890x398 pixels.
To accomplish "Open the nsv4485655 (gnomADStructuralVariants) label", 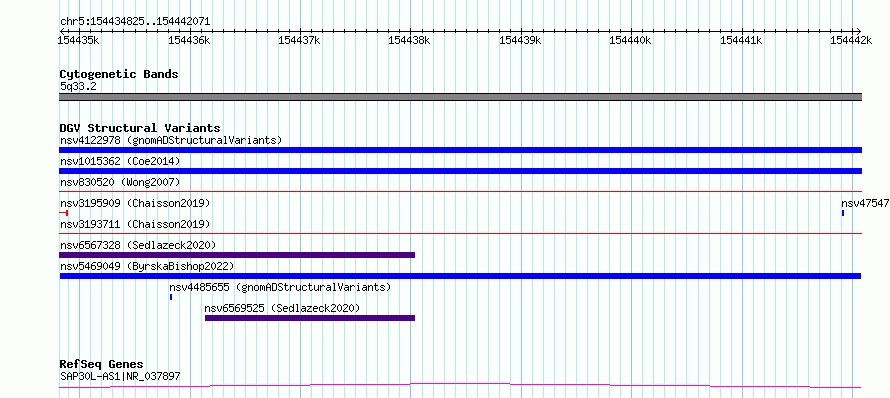I will click(x=280, y=287).
